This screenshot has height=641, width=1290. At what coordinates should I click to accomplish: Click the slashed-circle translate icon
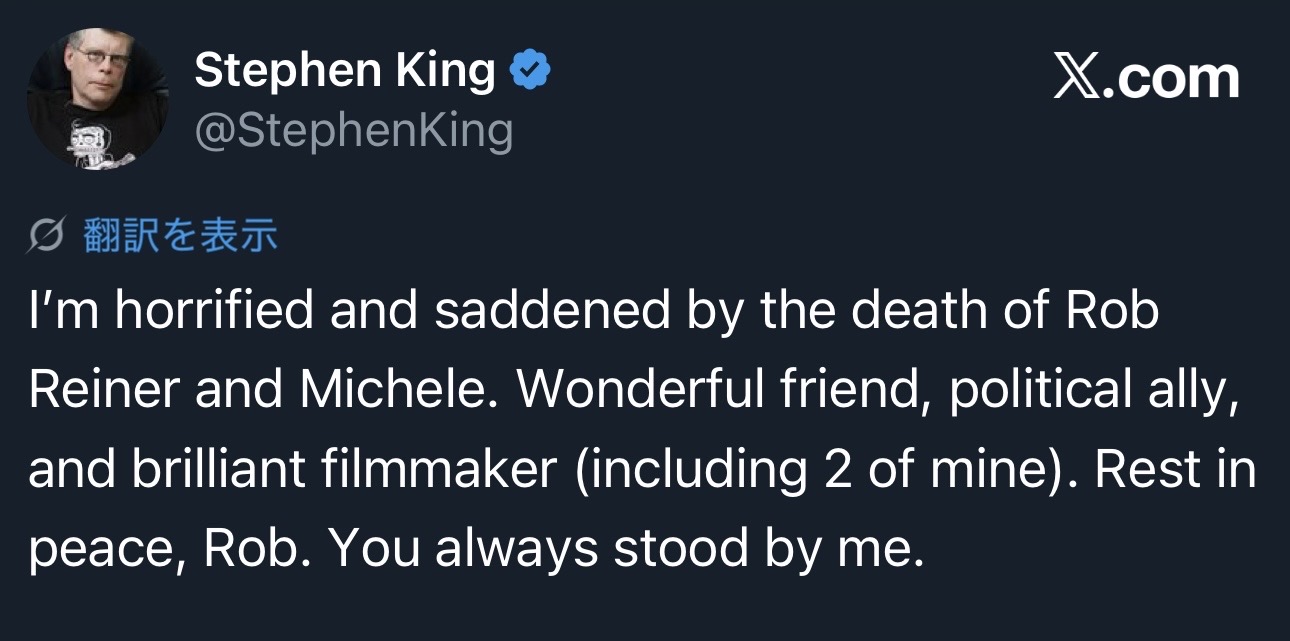pyautogui.click(x=49, y=236)
